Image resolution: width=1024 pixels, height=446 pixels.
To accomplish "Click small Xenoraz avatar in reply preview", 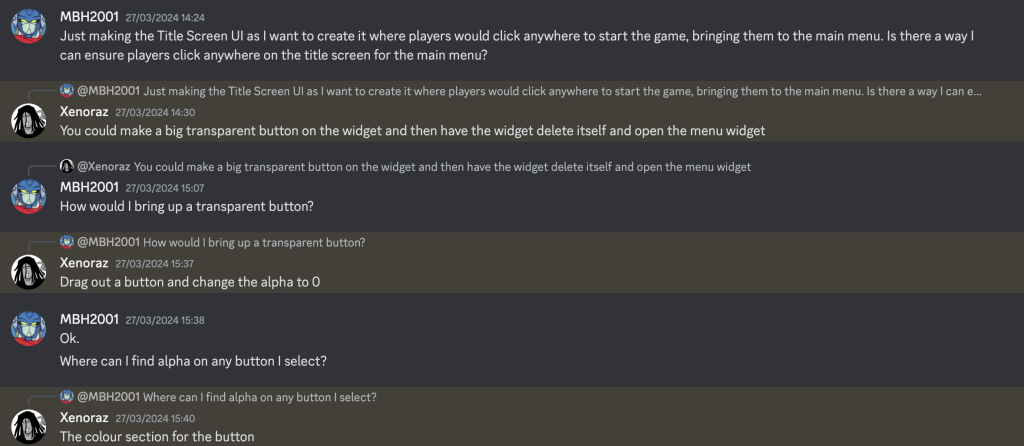I will click(67, 166).
